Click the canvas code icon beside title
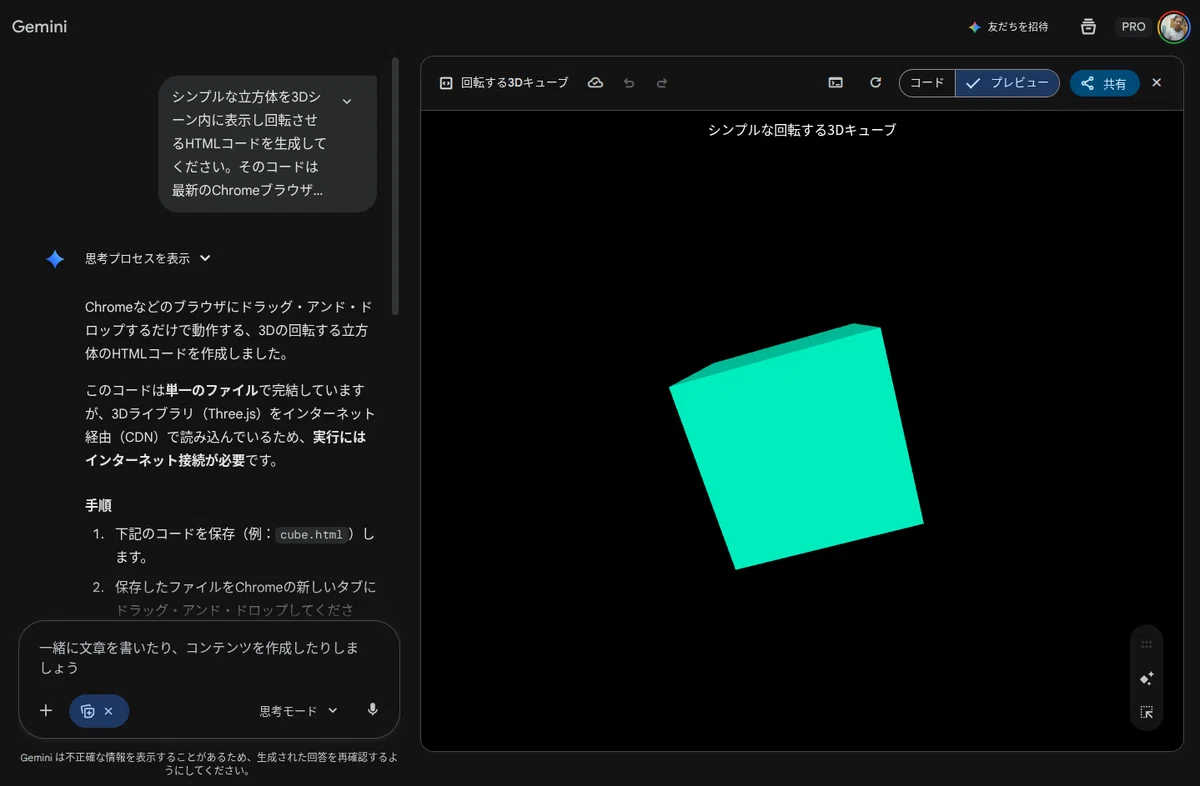 [446, 83]
